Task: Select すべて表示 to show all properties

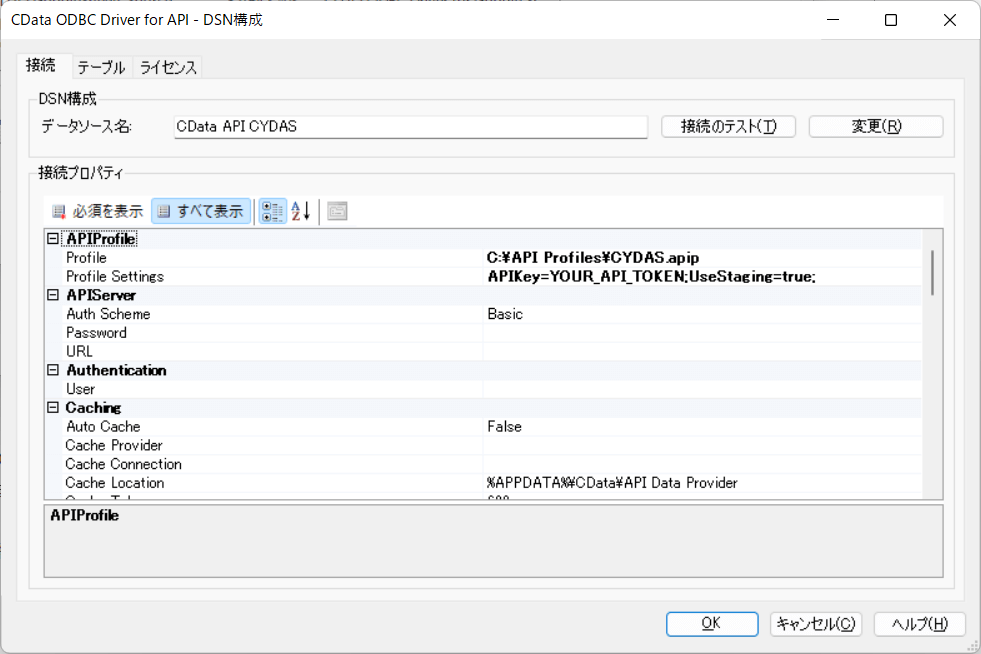Action: click(201, 211)
